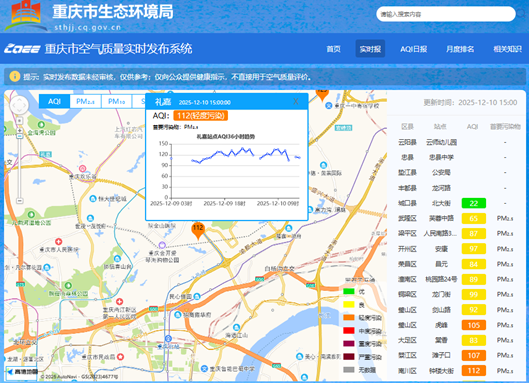Screen dimensions: 529x383
Task: Click the blue school icon at 重庆鲁能巴蜀中学
Action: click(204, 368)
